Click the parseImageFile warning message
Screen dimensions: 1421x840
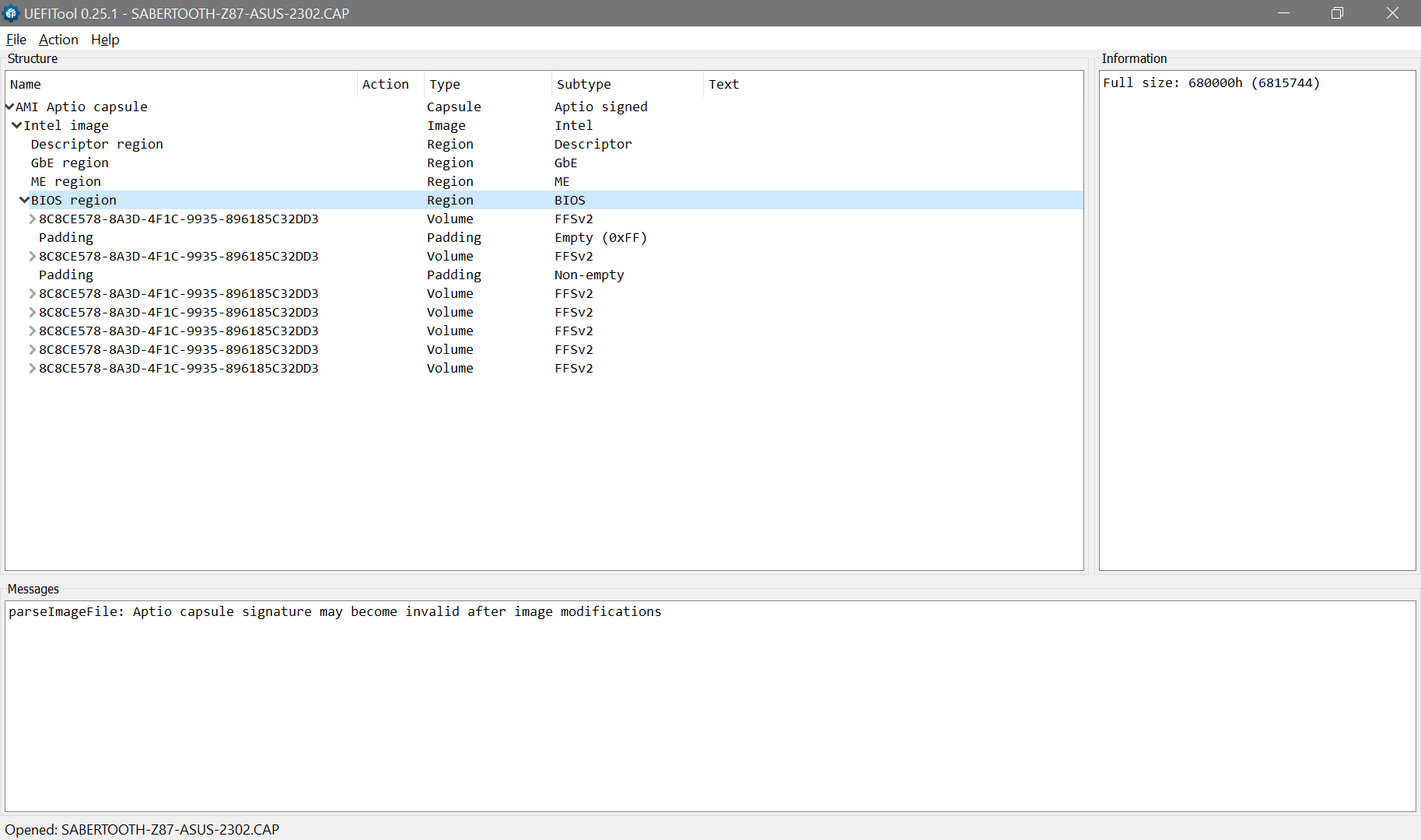click(335, 612)
